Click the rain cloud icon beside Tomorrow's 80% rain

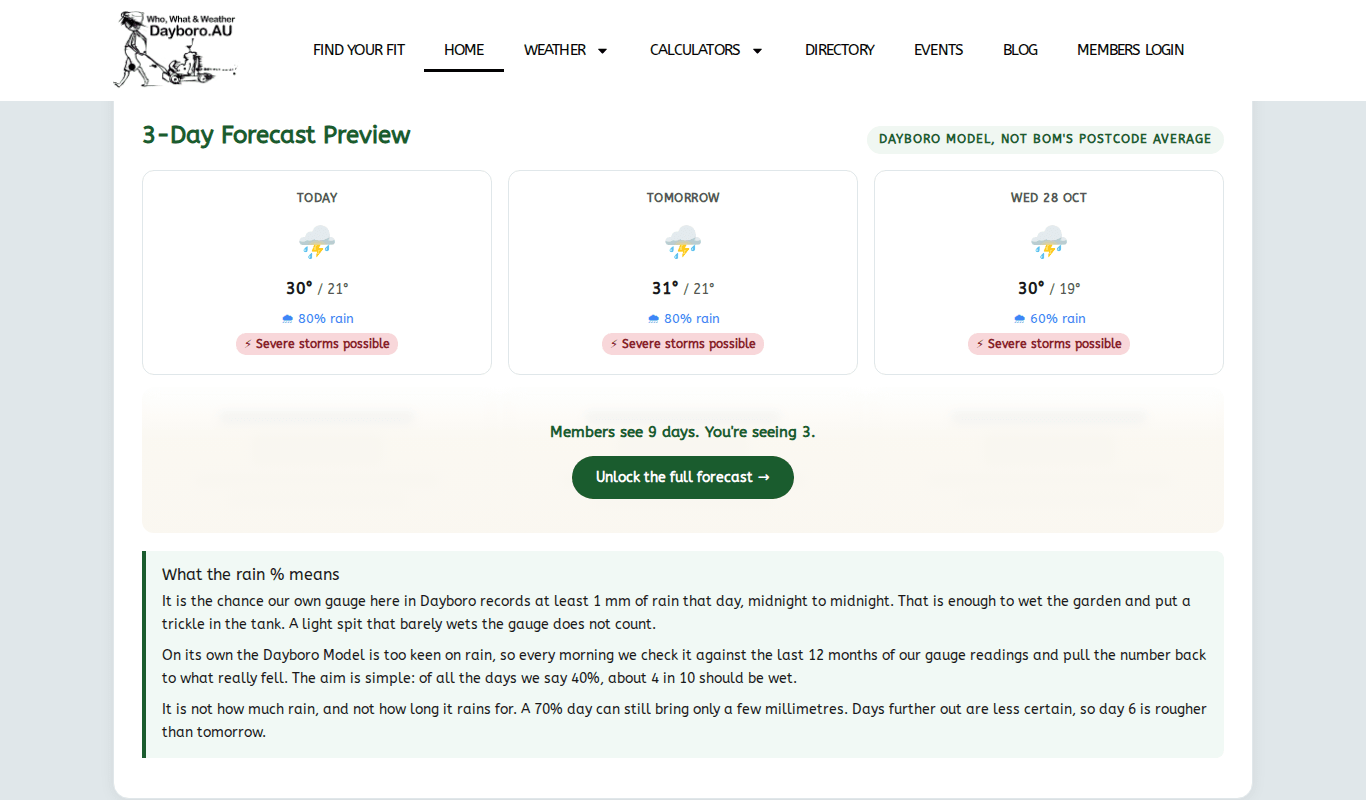pyautogui.click(x=654, y=319)
